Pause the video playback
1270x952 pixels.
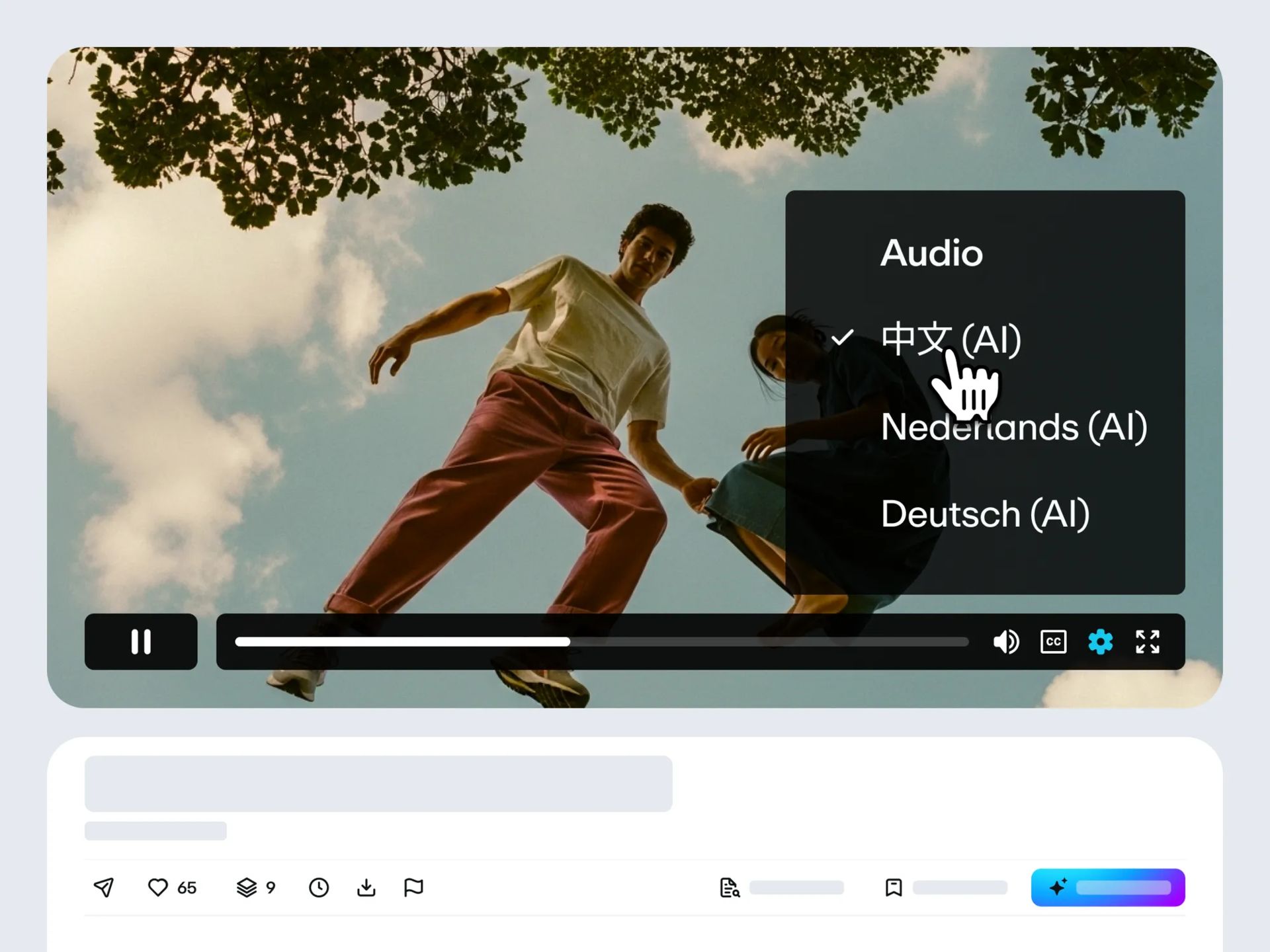tap(140, 641)
